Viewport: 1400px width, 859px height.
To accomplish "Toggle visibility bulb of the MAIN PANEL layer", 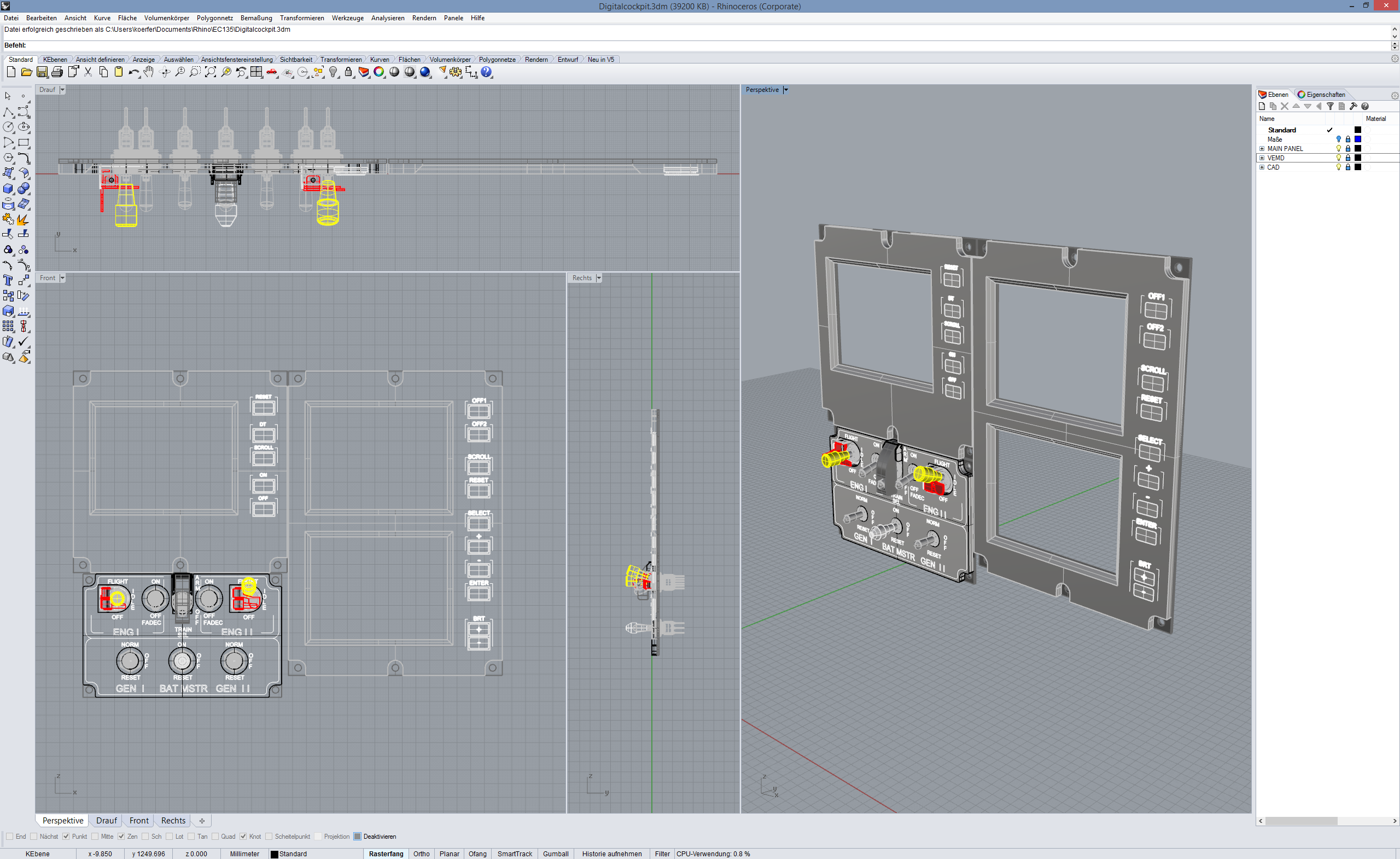I will pos(1339,148).
